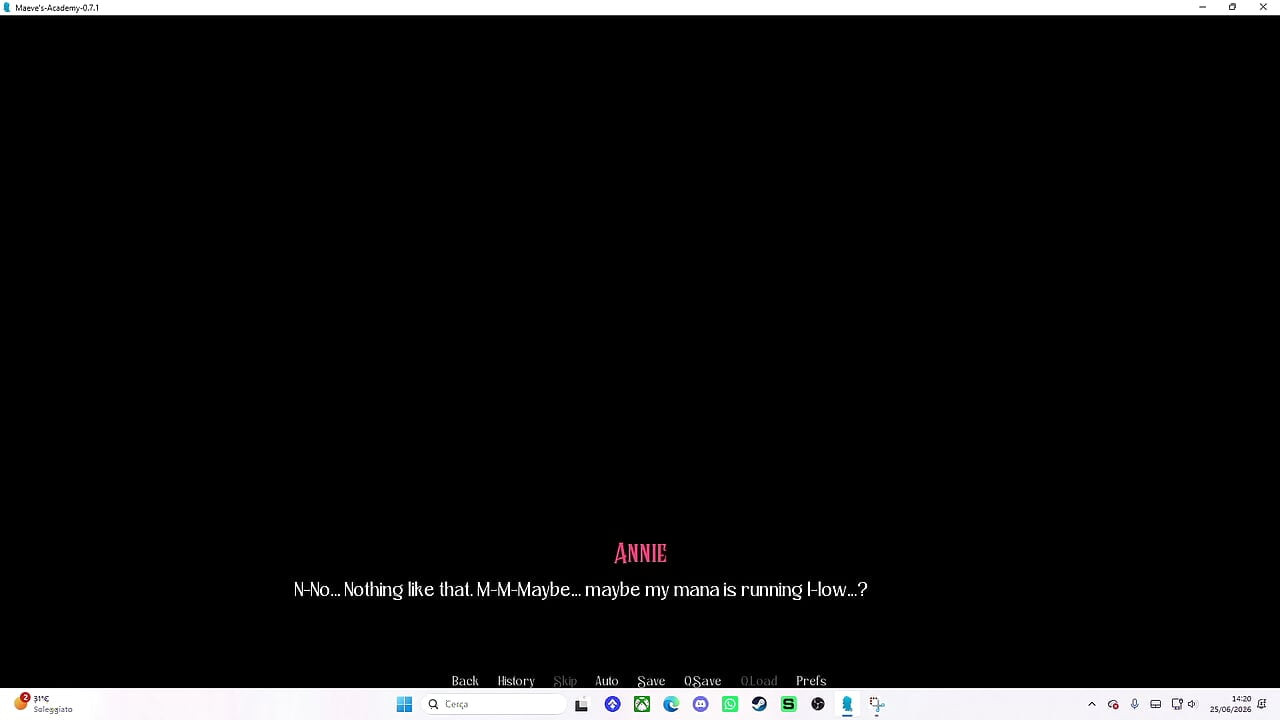Open Discord from taskbar
This screenshot has width=1280, height=720.
point(700,704)
